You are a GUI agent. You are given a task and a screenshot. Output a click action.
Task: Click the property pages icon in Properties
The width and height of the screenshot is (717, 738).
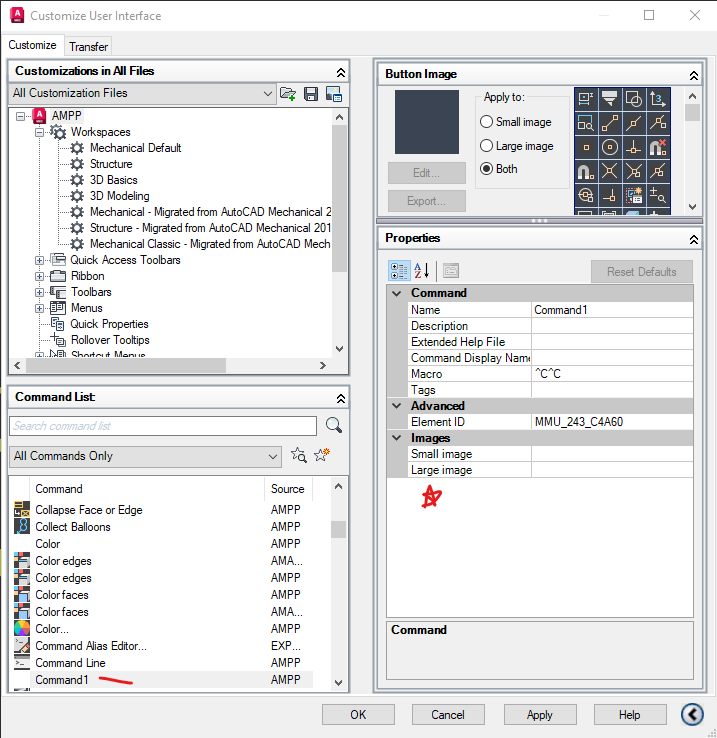click(451, 271)
